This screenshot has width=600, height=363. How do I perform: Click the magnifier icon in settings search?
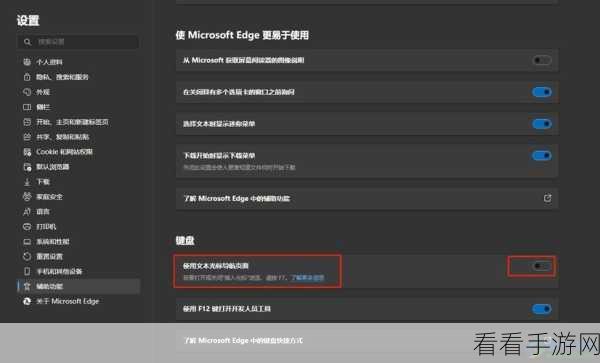[x=27, y=42]
